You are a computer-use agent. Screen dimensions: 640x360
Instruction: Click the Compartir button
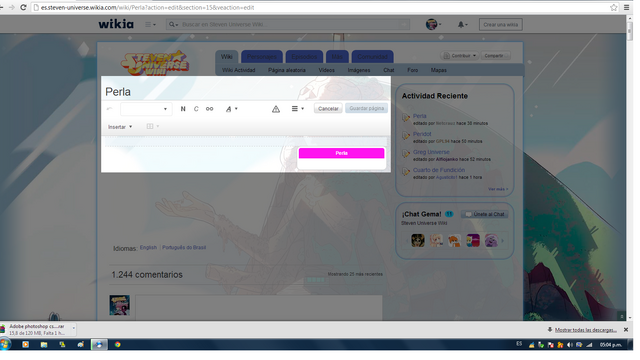tap(496, 56)
